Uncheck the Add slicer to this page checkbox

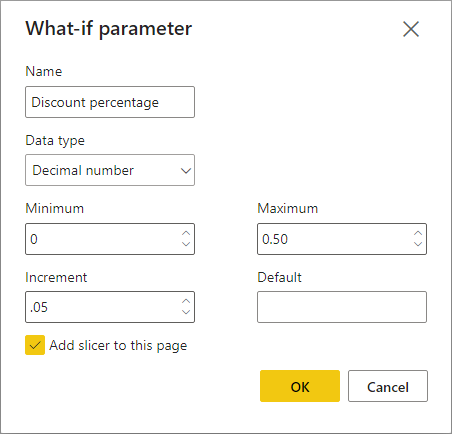pos(35,345)
